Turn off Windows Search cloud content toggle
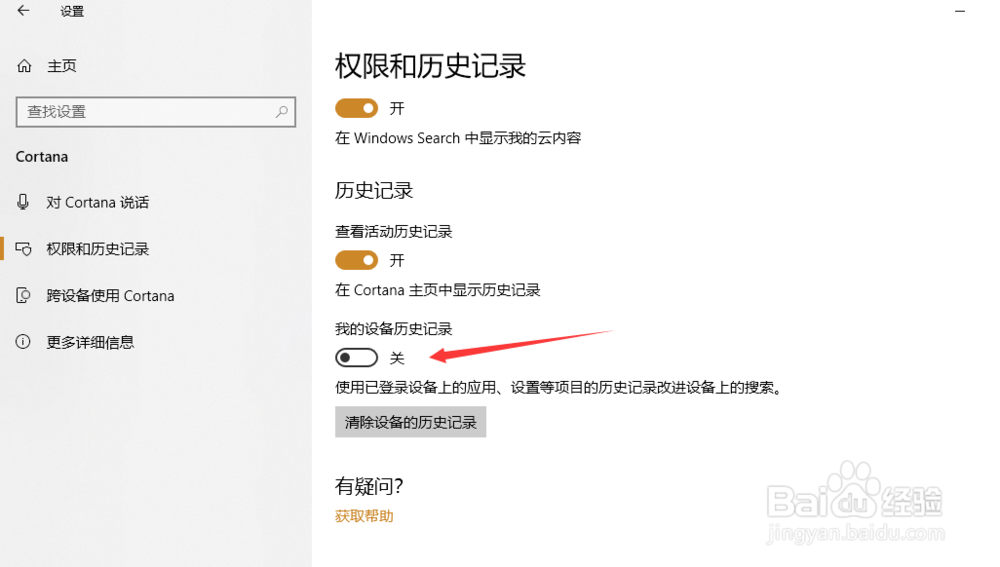The height and width of the screenshot is (567, 1000). [357, 108]
